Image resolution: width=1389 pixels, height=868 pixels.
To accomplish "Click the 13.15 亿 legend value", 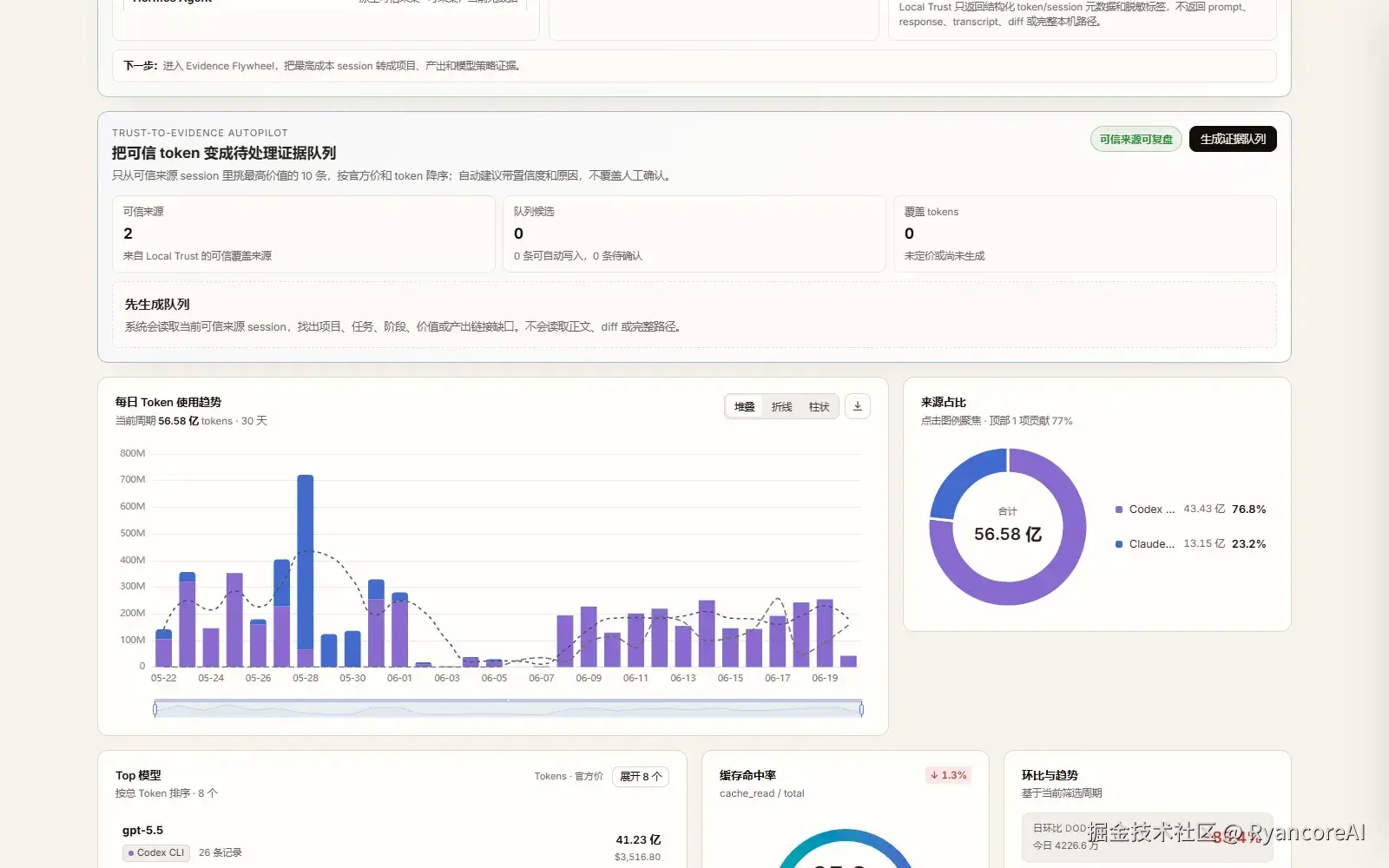I will (1204, 543).
